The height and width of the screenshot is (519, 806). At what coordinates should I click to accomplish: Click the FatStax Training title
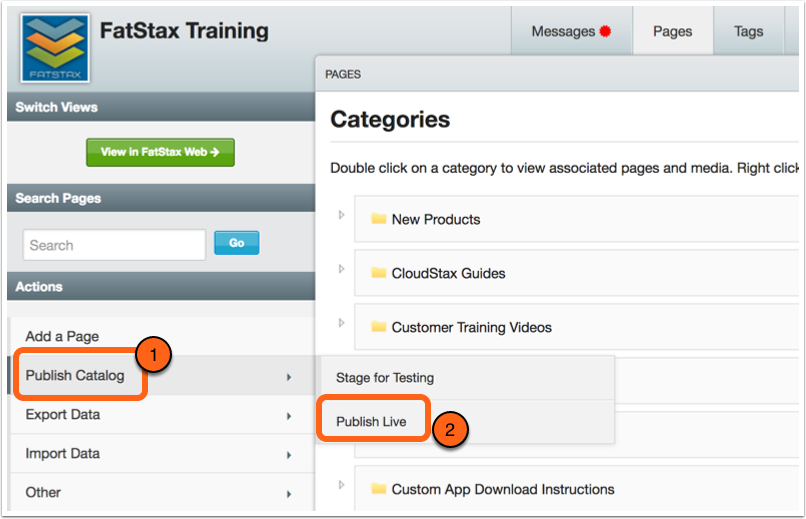[x=184, y=31]
